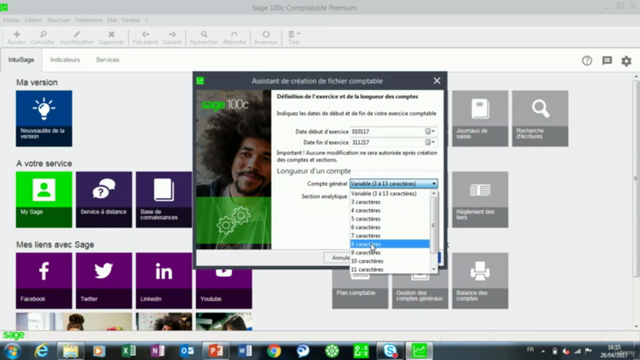
Task: Open the Service à distance tile
Action: click(104, 199)
